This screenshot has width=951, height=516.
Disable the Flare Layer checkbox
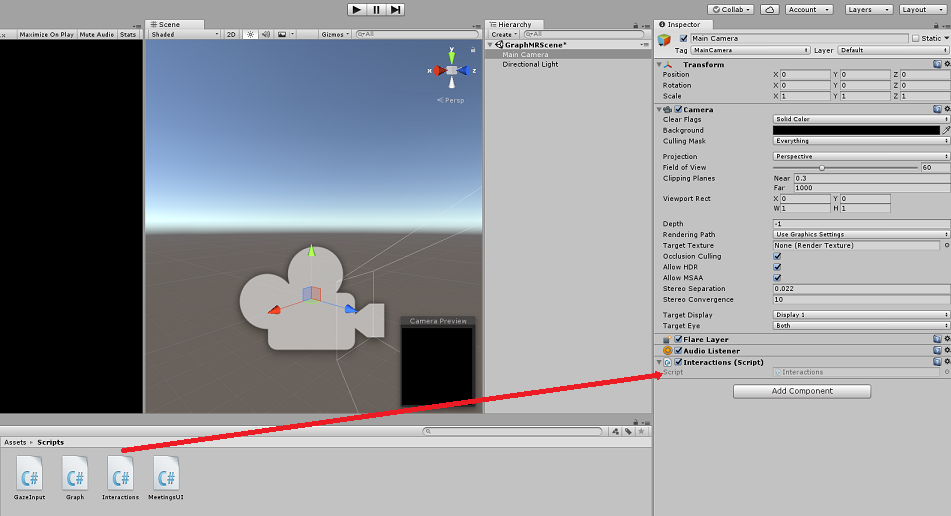[678, 340]
